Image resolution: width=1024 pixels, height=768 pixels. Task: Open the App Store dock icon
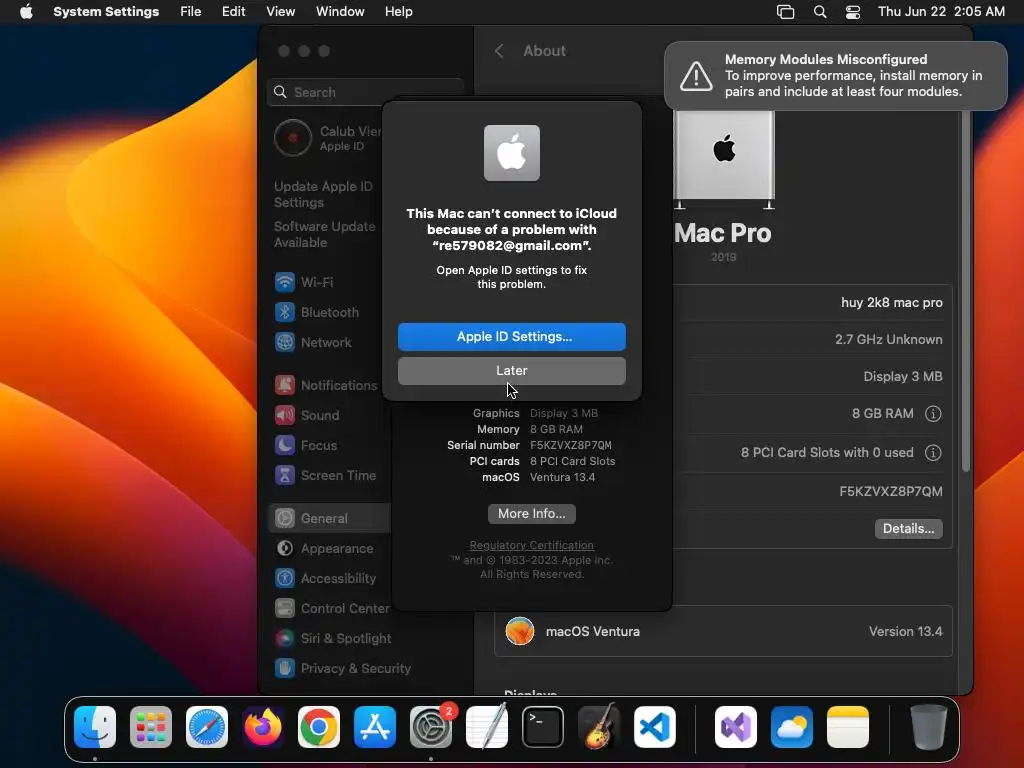click(375, 727)
